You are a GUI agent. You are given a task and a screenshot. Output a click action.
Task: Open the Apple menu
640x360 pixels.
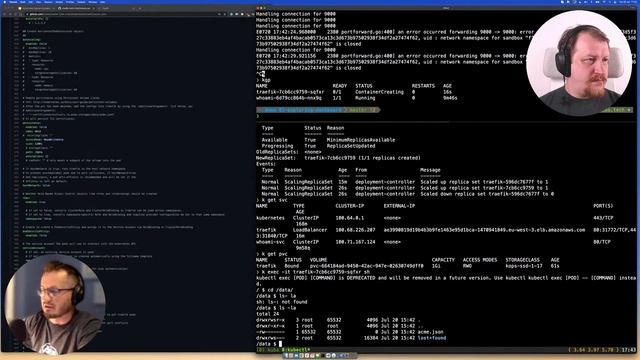pyautogui.click(x=5, y=2)
